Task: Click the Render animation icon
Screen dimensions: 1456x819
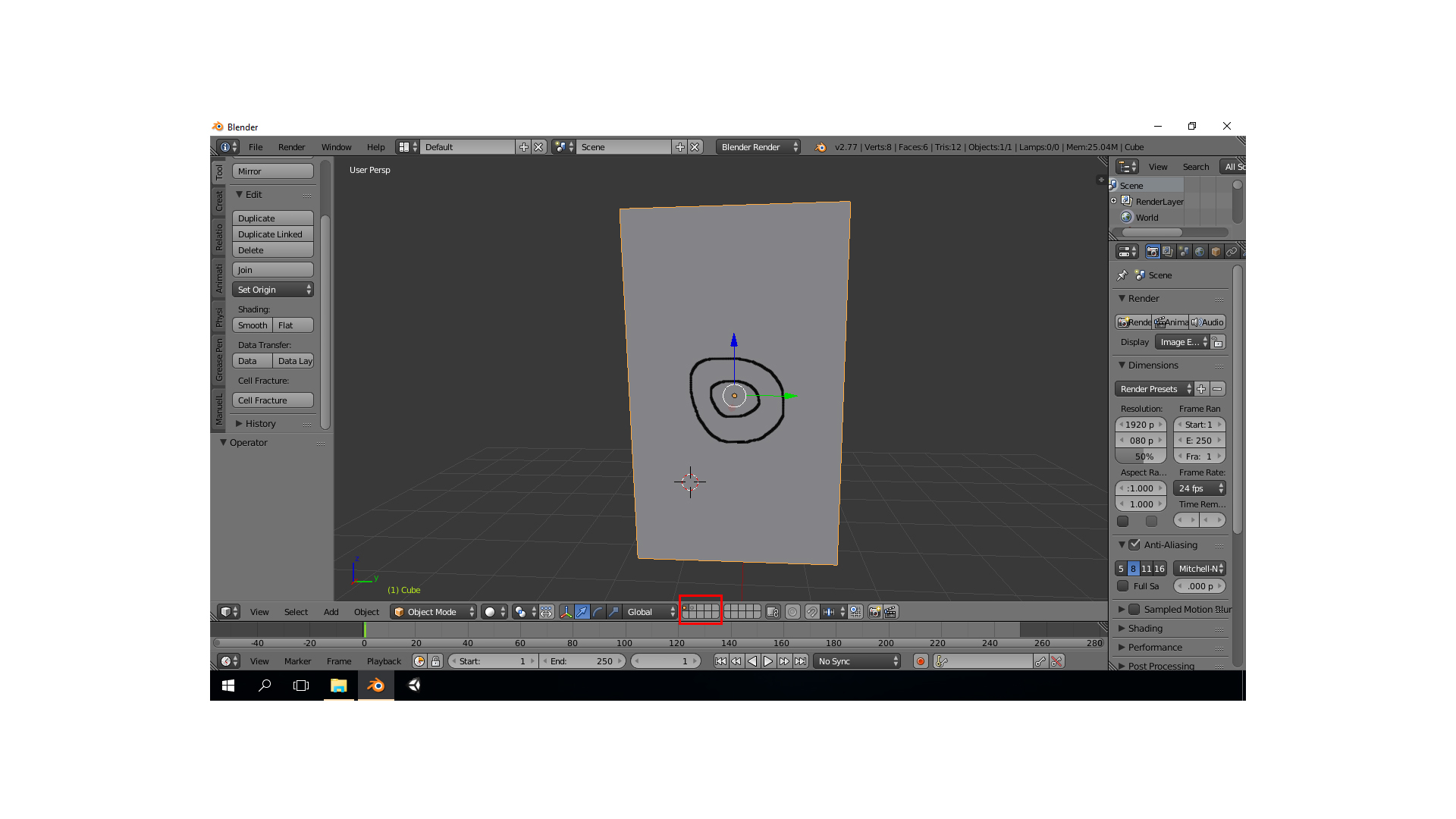Action: pos(1171,321)
